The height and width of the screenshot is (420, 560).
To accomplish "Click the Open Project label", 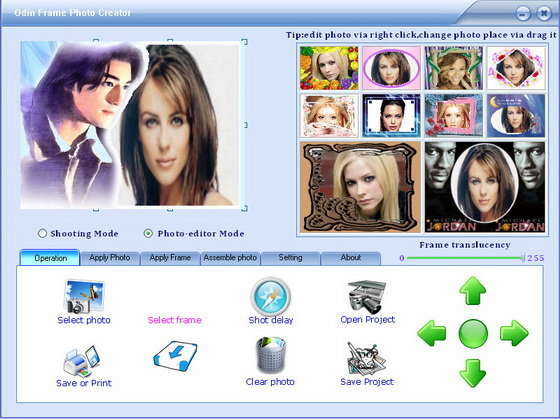I will (x=368, y=320).
